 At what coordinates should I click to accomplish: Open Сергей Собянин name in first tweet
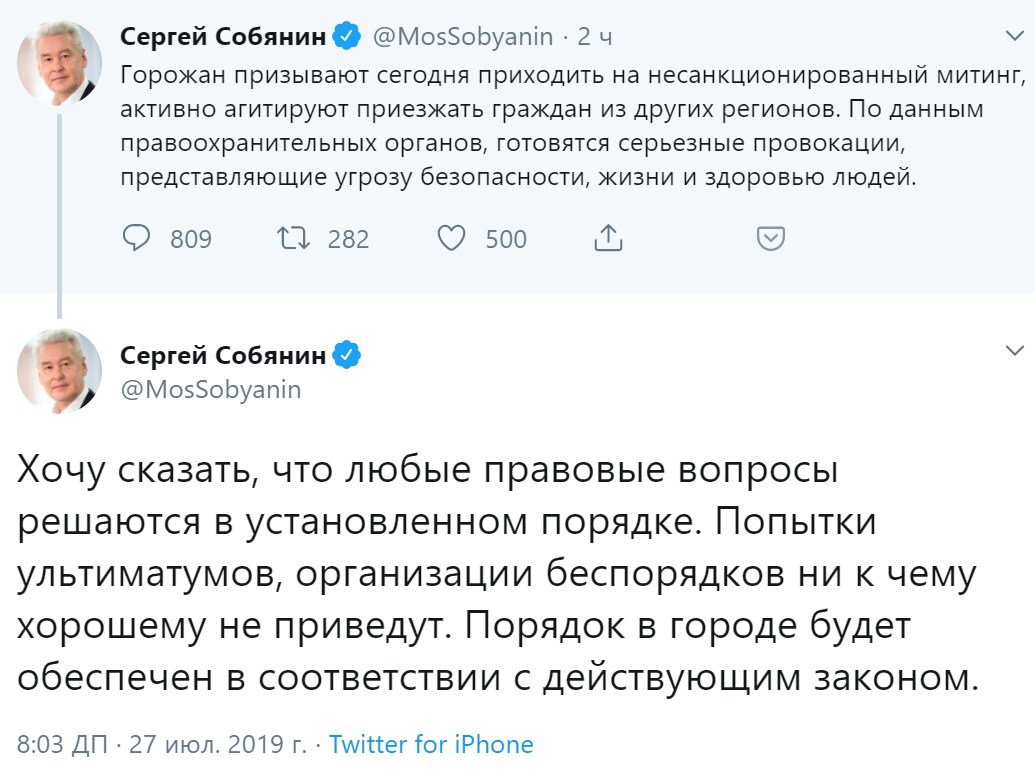click(223, 38)
